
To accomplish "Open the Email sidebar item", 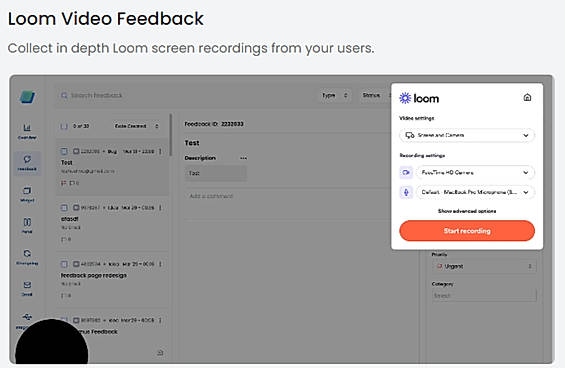I will pos(27,288).
